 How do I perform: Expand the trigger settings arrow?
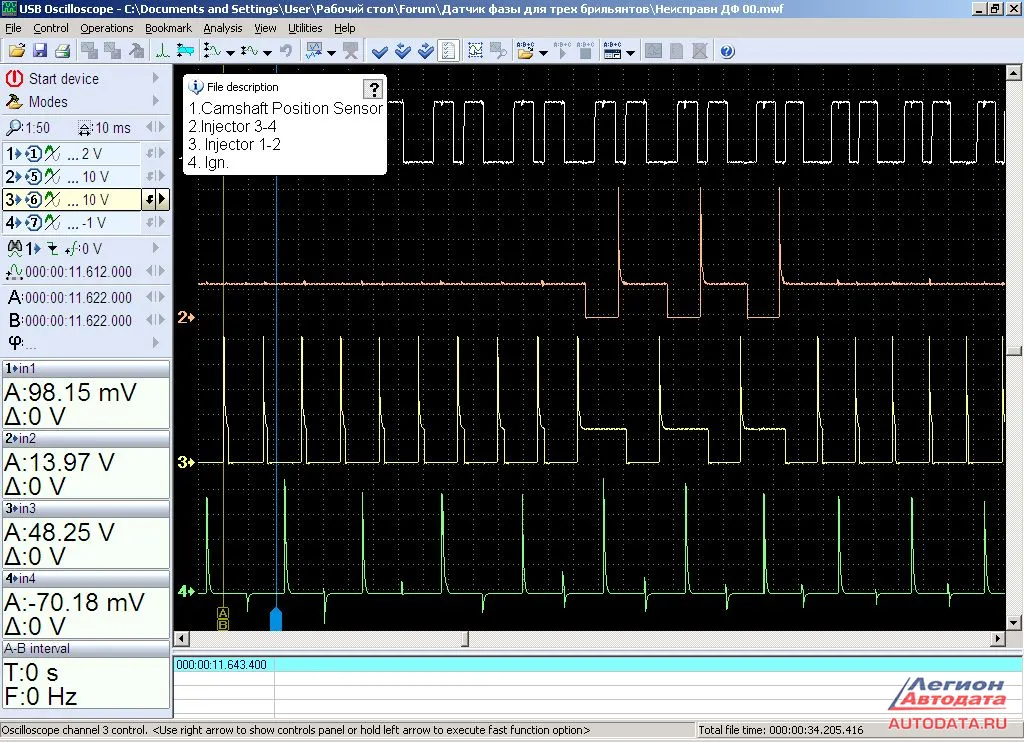click(155, 248)
